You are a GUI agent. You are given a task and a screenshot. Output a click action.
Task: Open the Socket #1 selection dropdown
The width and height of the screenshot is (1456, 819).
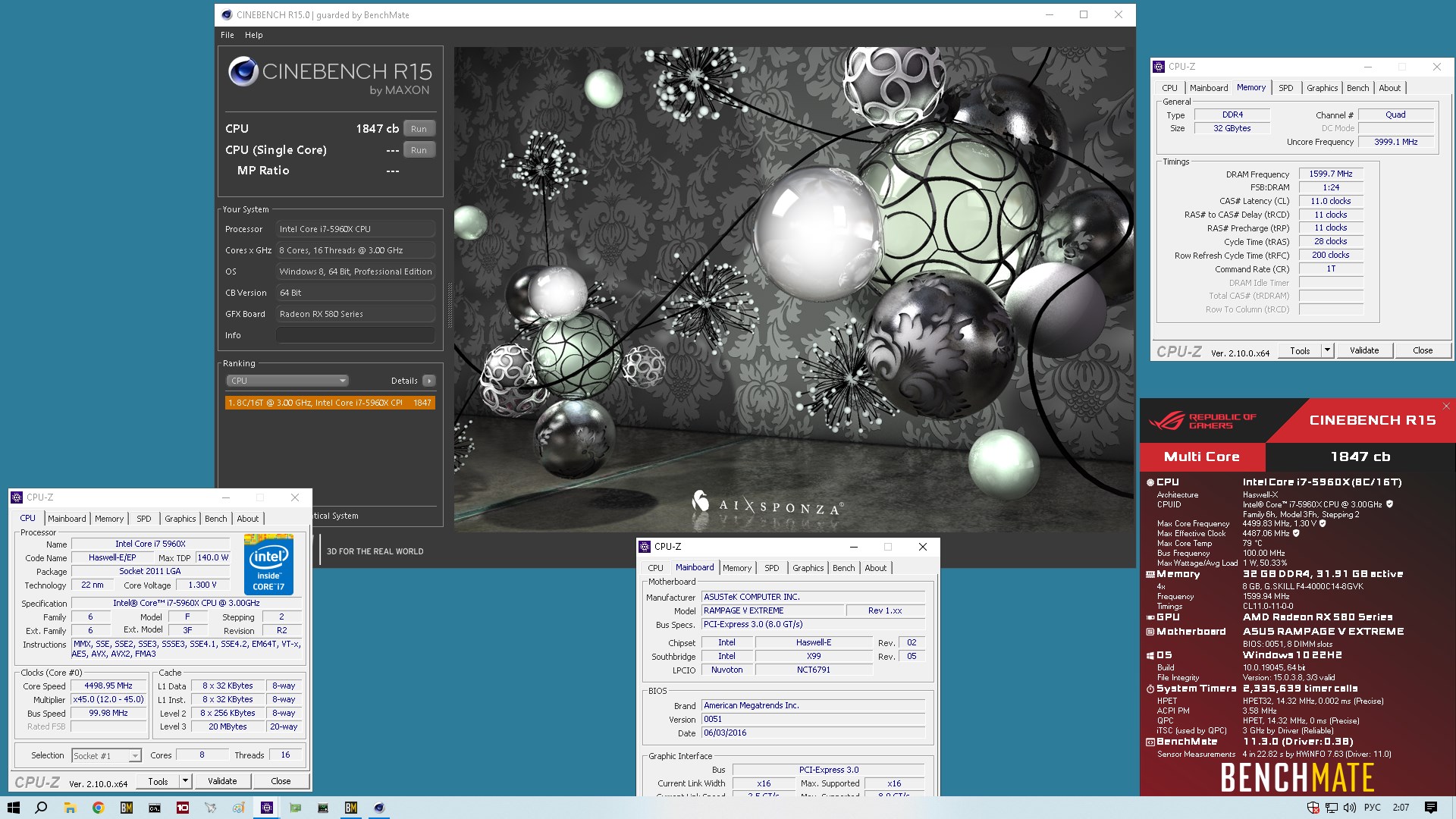106,755
